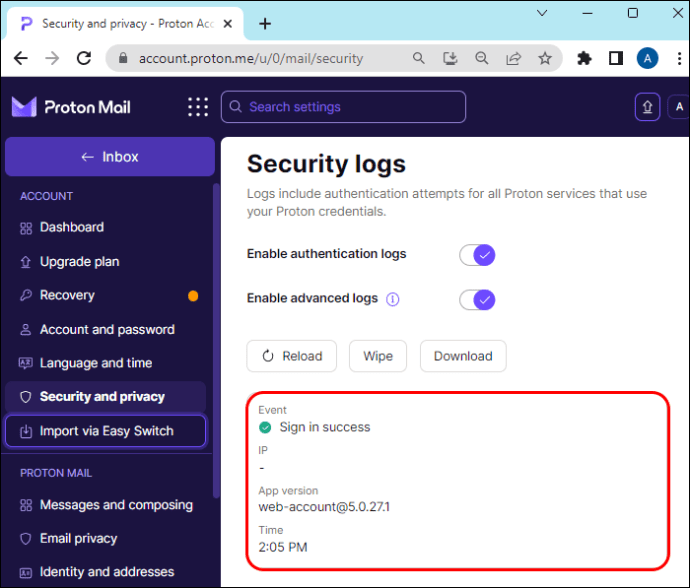Select Language and time in sidebar
The image size is (690, 588).
click(x=96, y=363)
